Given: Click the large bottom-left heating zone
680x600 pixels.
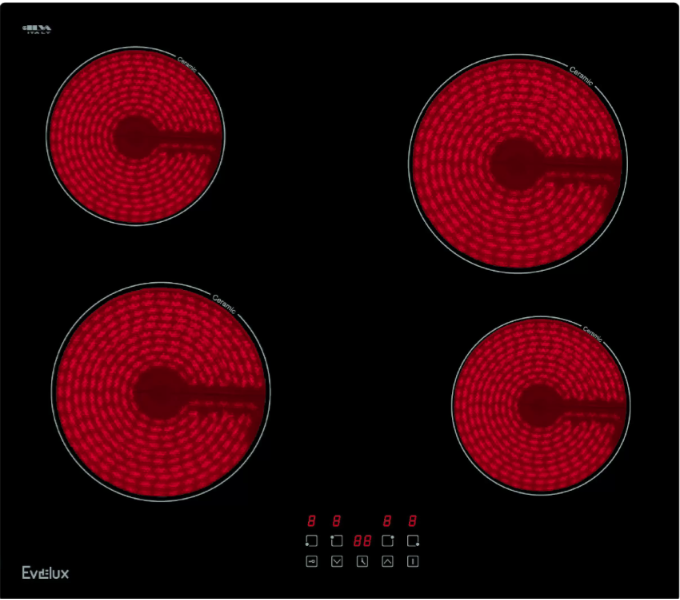Looking at the screenshot, I should (160, 391).
